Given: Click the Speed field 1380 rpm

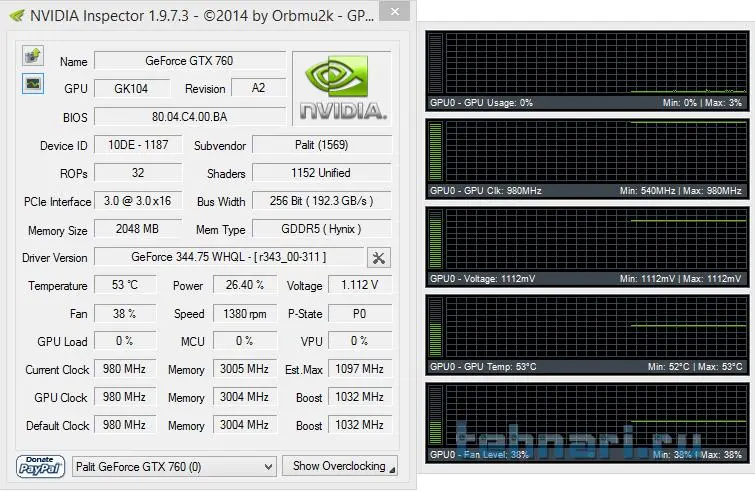Looking at the screenshot, I should click(245, 313).
